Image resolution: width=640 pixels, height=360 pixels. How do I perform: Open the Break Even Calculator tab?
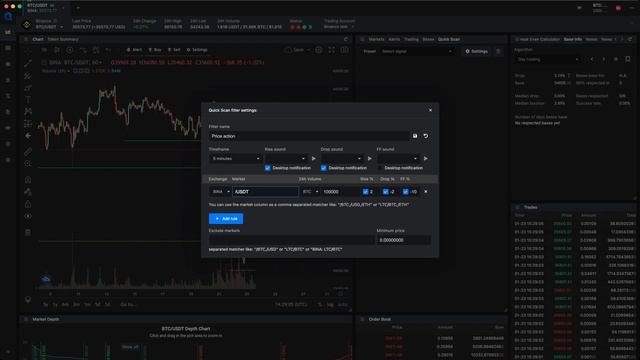click(540, 39)
